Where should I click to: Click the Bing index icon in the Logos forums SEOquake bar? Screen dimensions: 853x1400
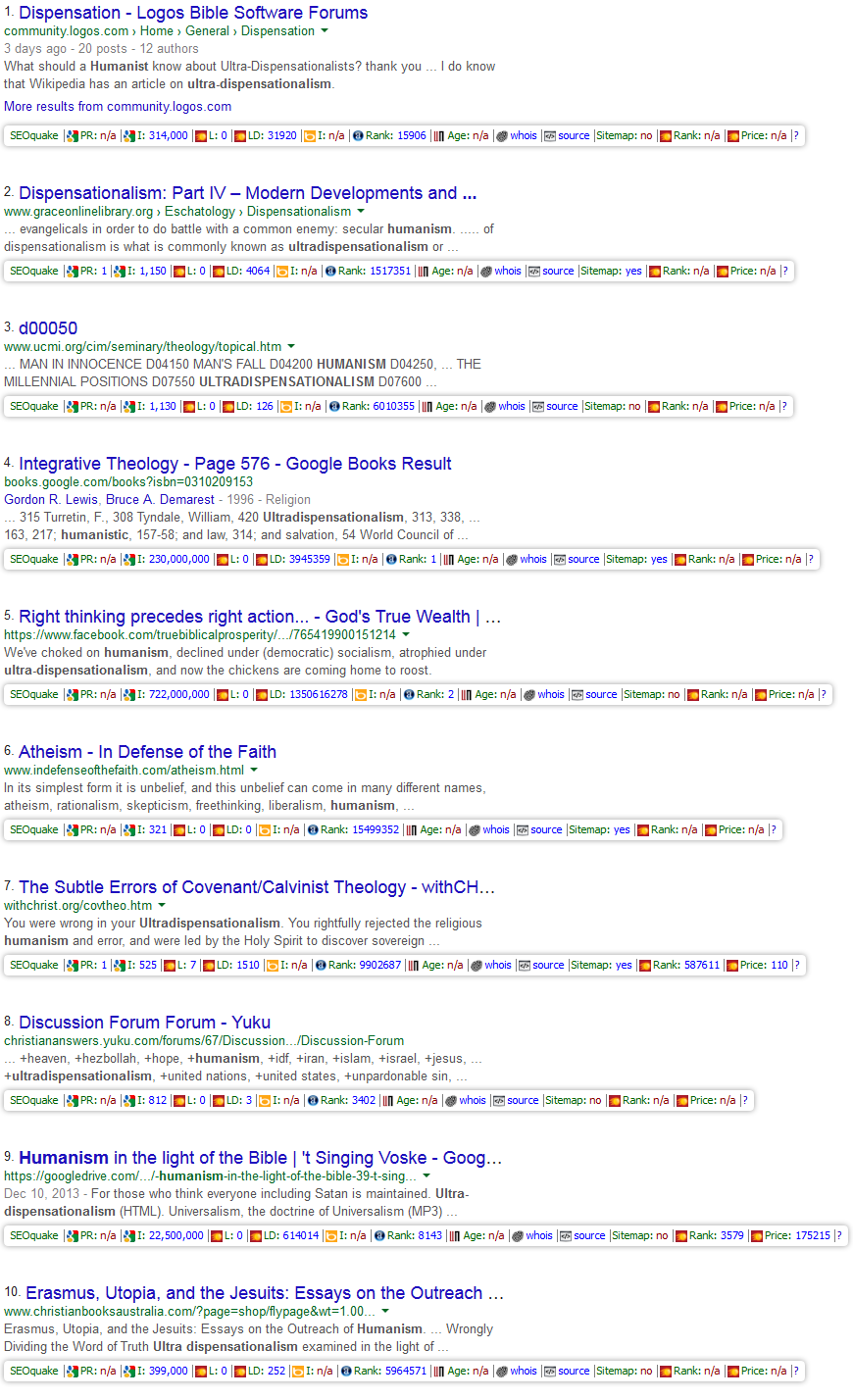click(x=310, y=136)
